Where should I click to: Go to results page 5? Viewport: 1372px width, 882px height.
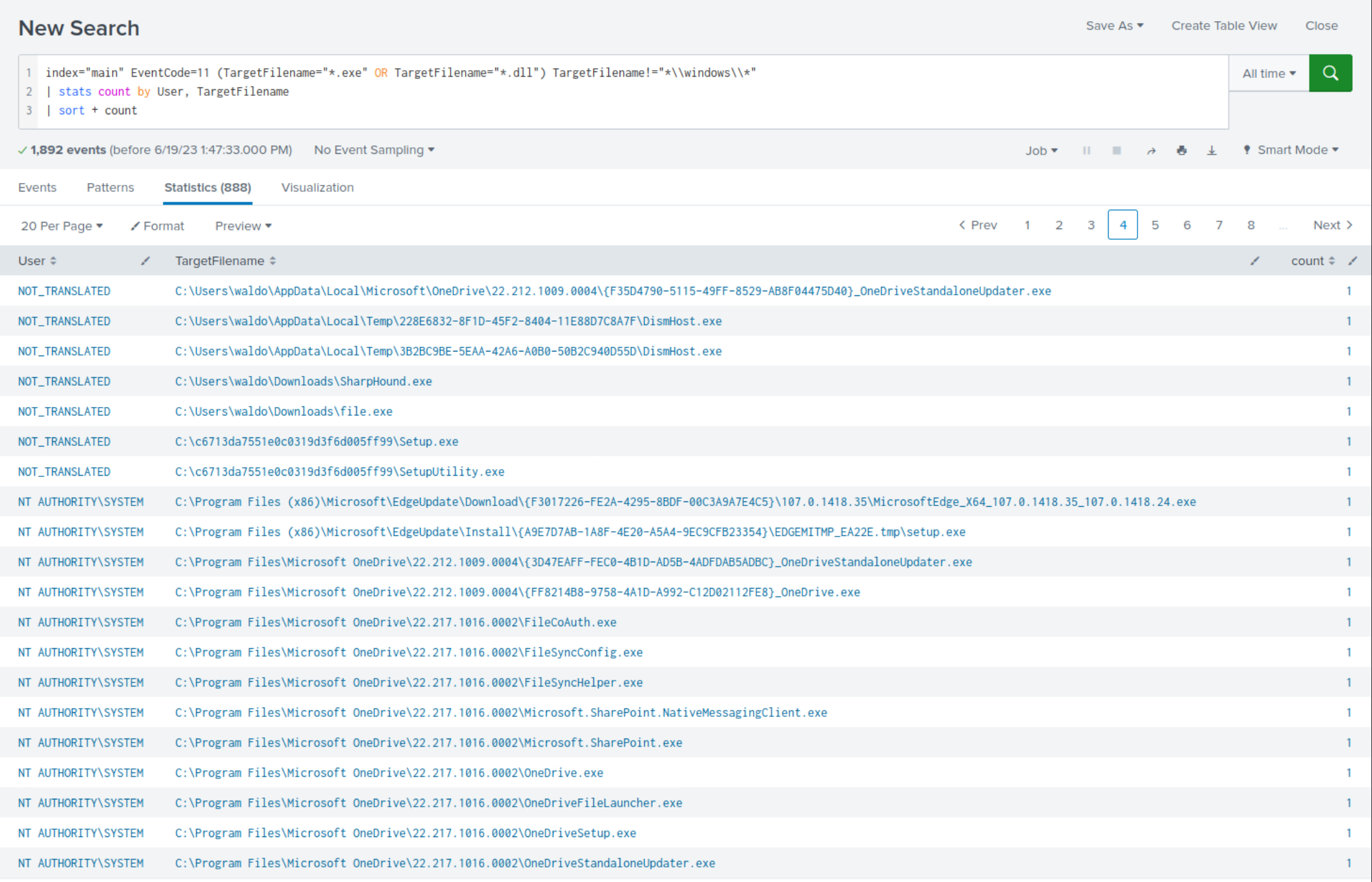(1155, 225)
